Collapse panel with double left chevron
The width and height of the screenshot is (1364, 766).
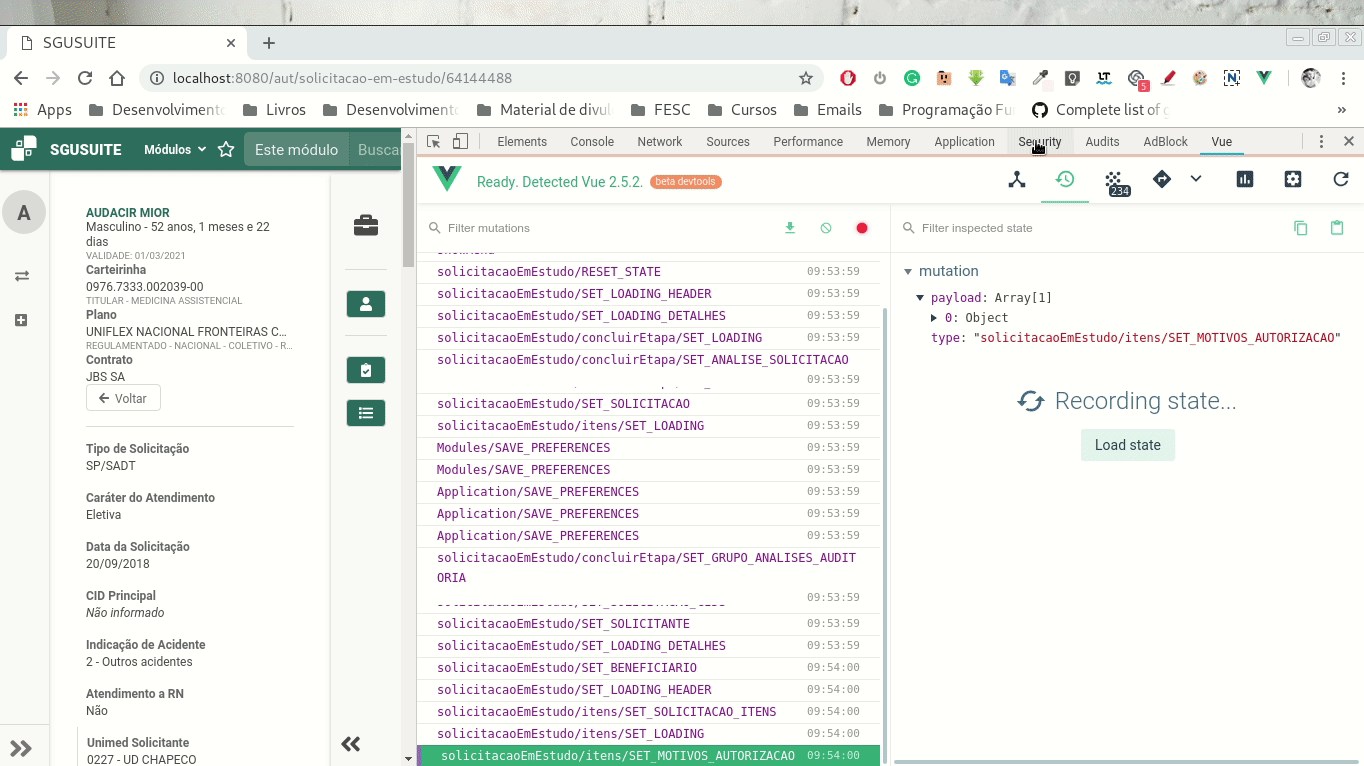pos(350,744)
